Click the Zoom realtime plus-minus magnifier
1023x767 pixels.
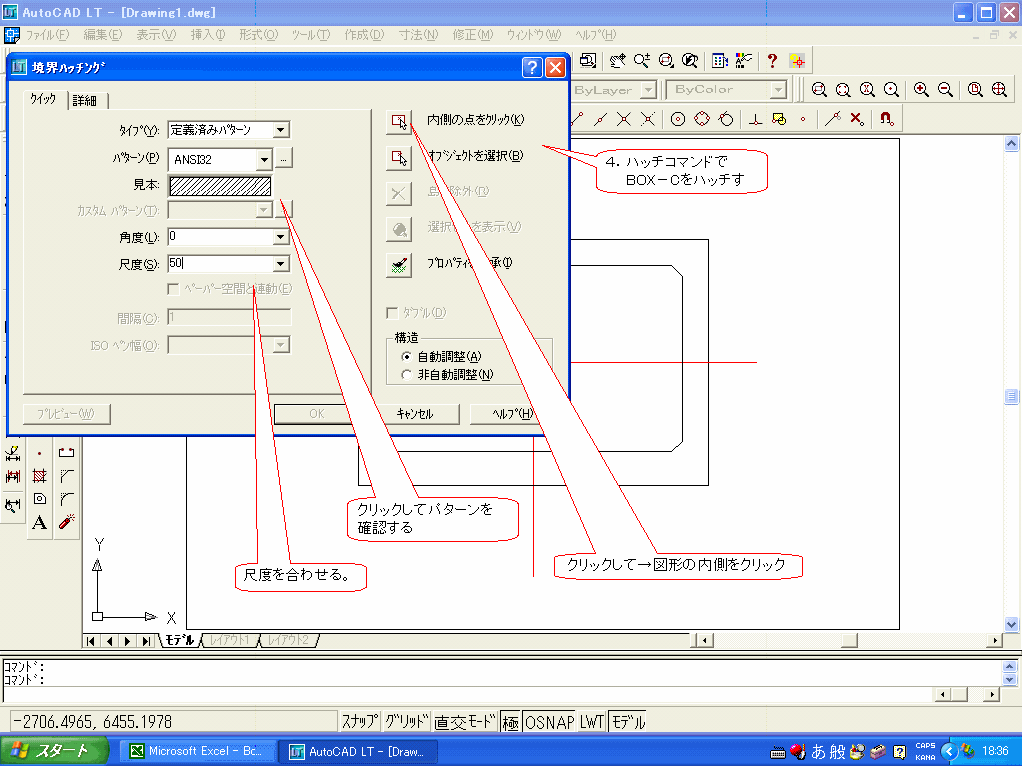pyautogui.click(x=642, y=61)
